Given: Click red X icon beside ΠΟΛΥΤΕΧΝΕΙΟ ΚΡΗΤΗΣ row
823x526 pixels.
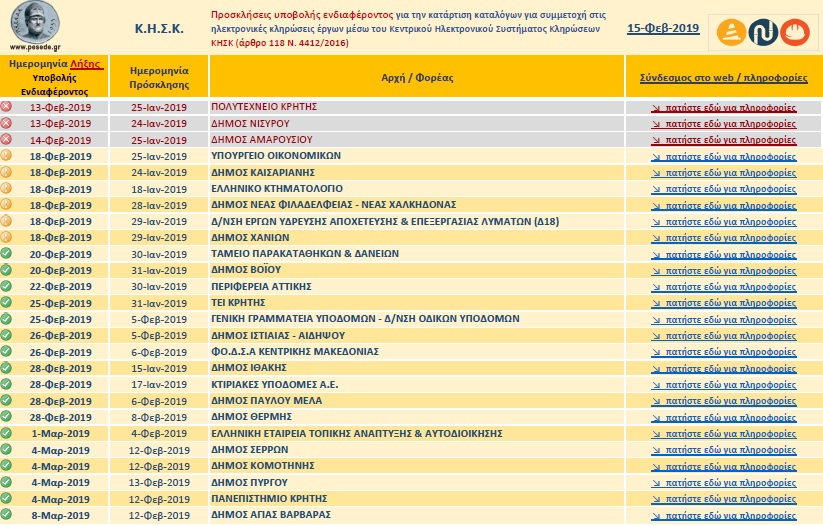Looking at the screenshot, I should [7, 106].
